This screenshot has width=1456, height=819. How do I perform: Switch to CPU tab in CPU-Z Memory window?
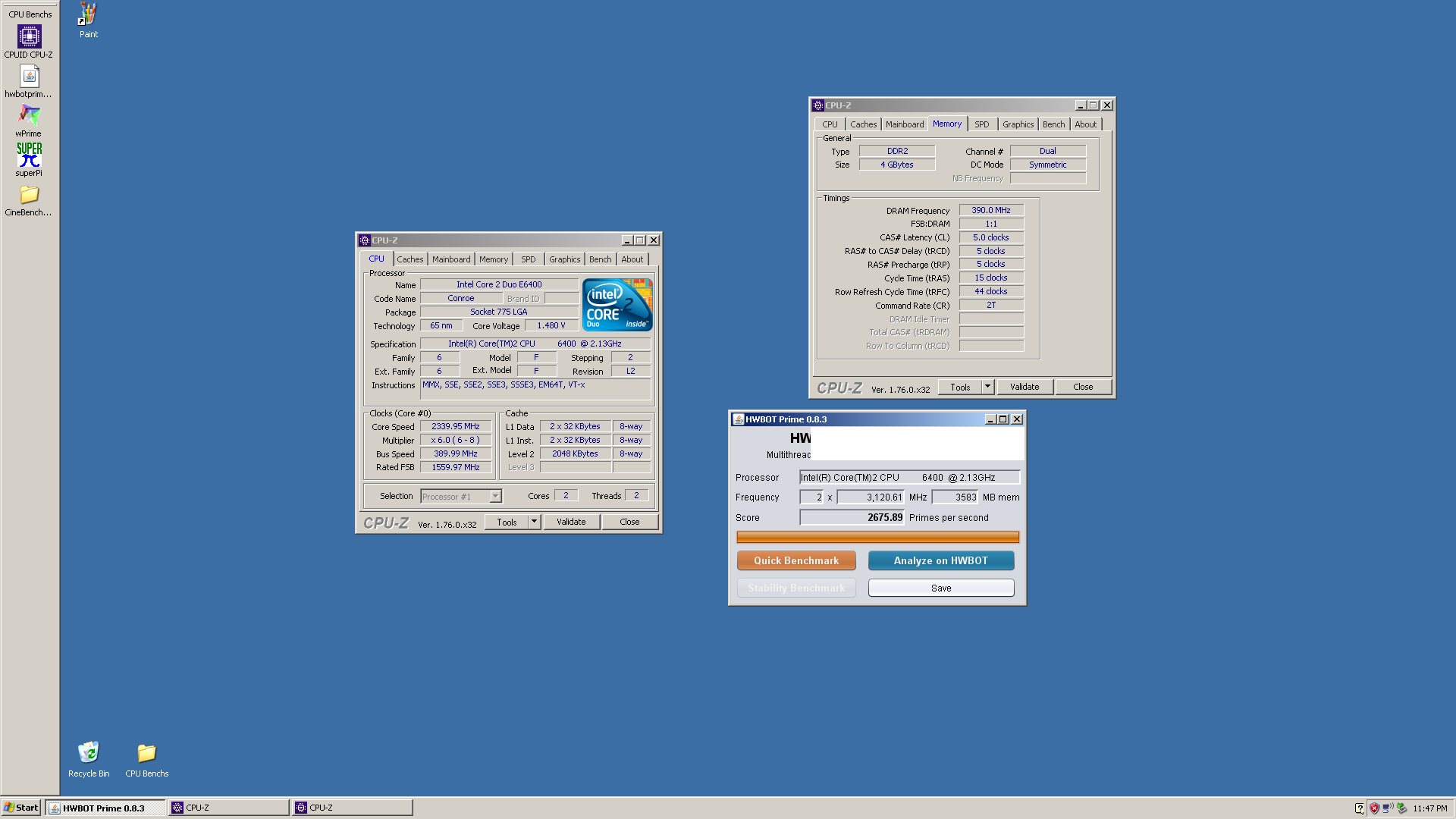(830, 124)
